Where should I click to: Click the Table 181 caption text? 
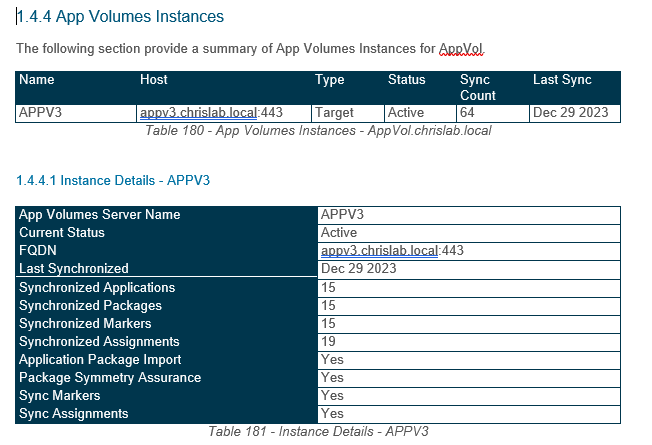point(318,431)
